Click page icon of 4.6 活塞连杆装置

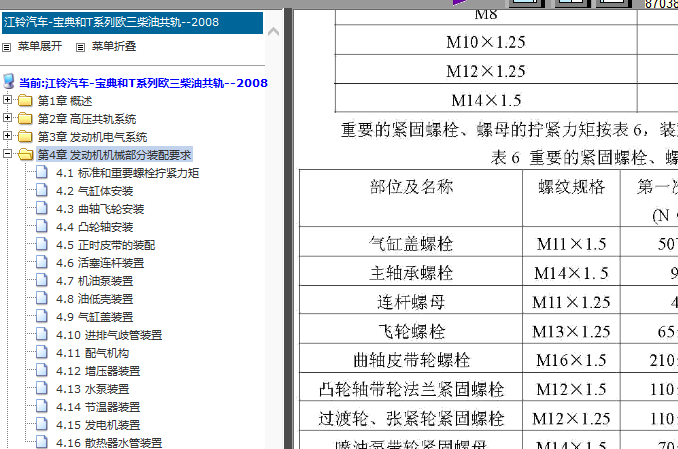point(42,263)
